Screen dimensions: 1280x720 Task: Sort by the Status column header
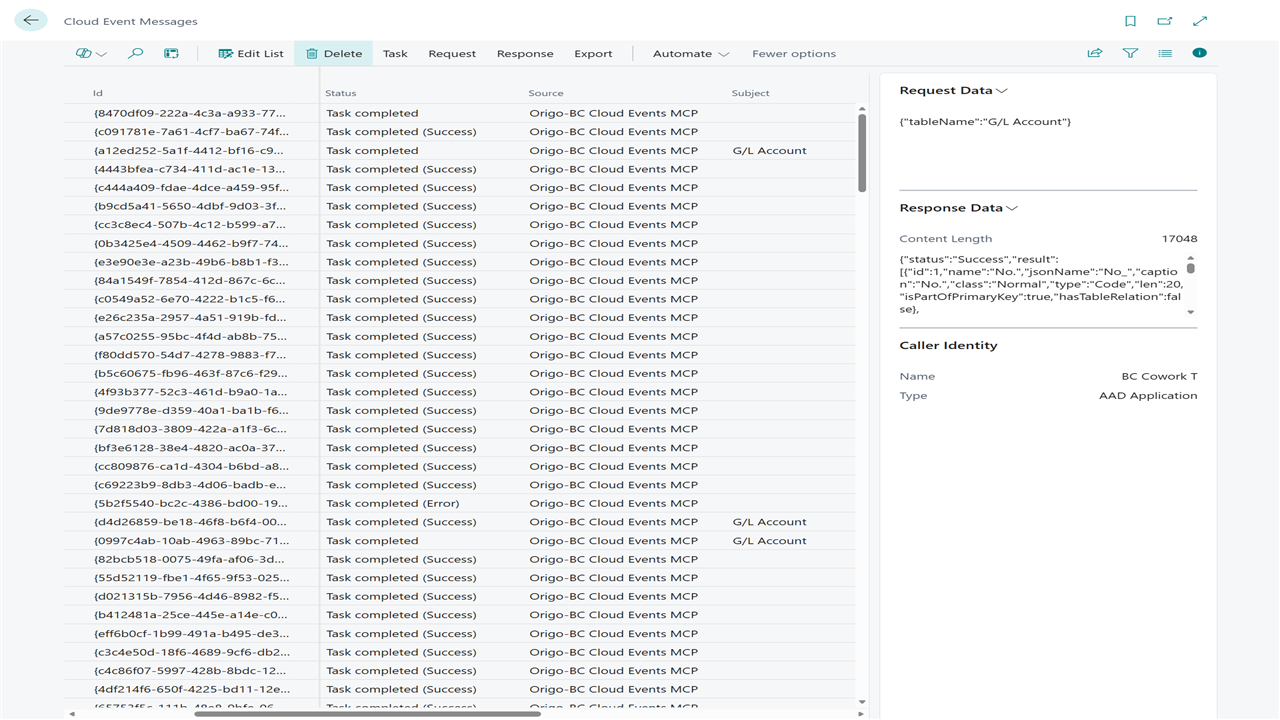point(341,93)
